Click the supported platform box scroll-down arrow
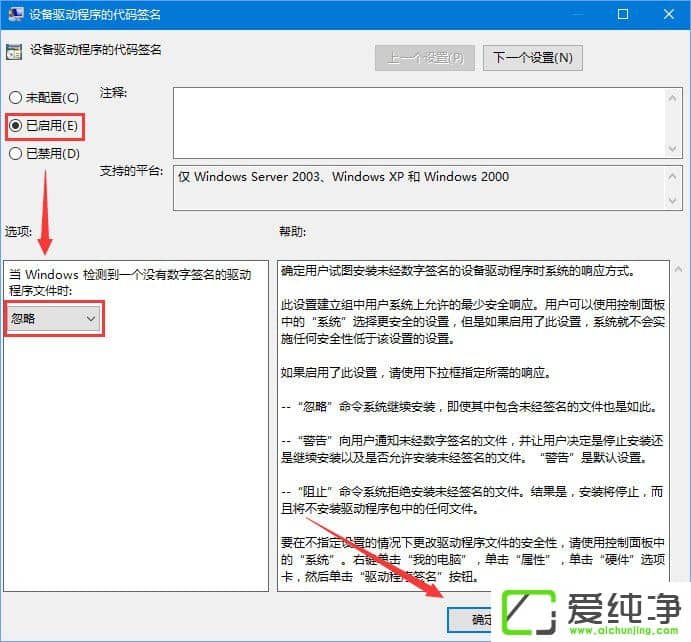 [672, 201]
